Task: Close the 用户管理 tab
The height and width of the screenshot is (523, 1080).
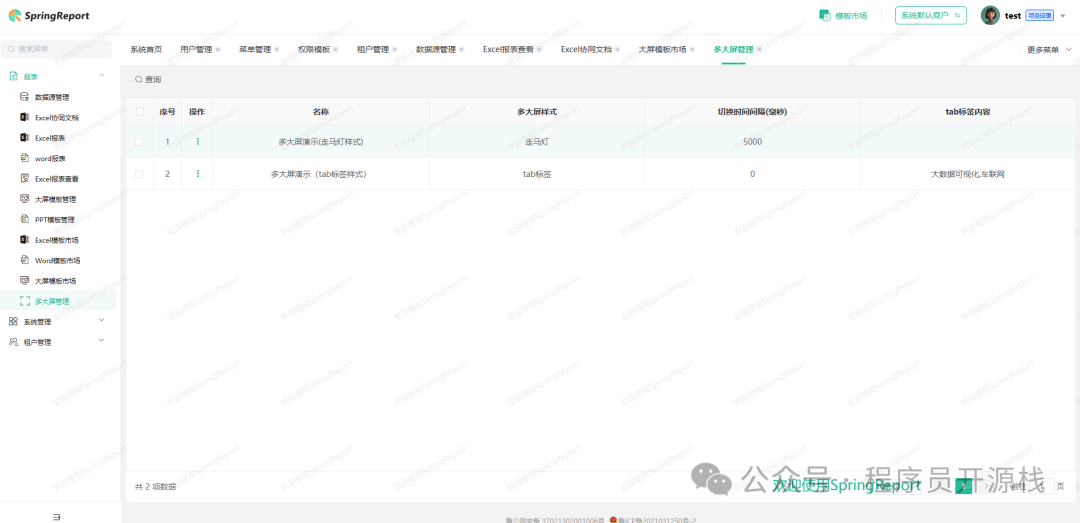Action: click(218, 50)
